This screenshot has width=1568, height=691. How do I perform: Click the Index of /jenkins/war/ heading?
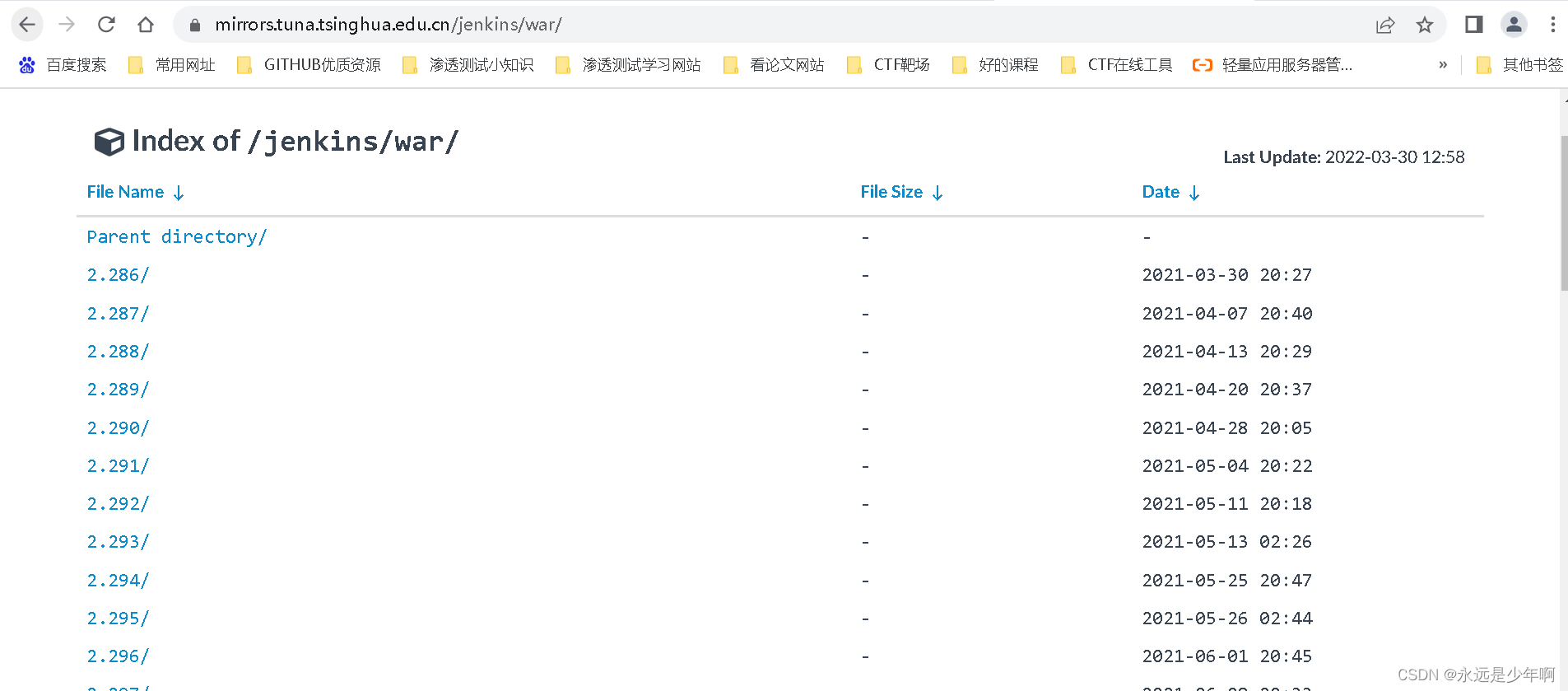click(295, 142)
